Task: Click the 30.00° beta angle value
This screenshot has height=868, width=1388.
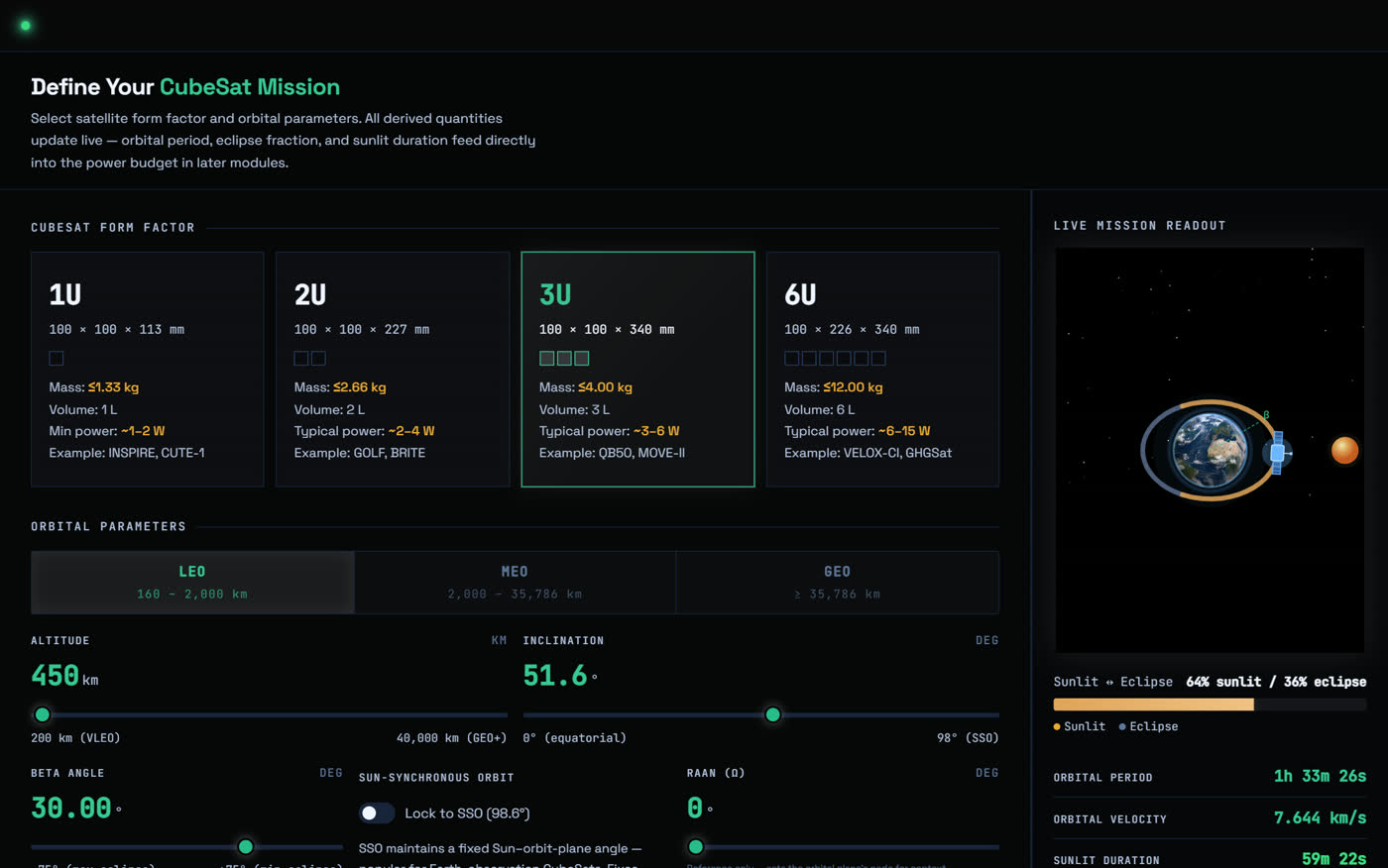Action: pyautogui.click(x=75, y=808)
